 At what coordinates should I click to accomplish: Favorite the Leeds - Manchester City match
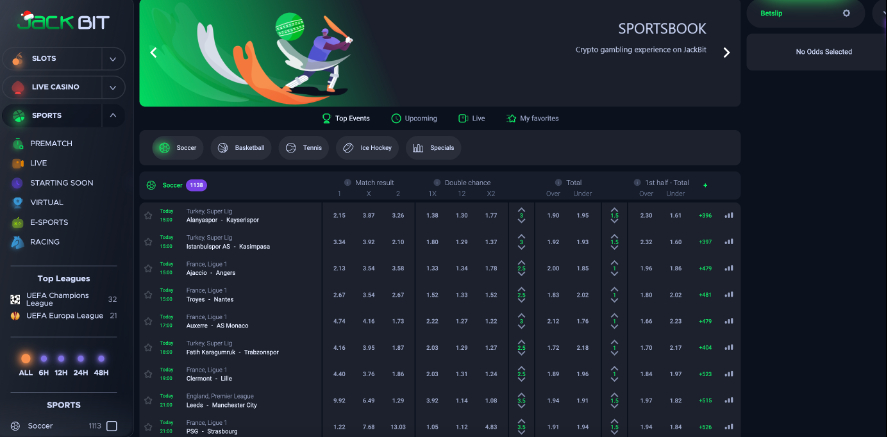pos(148,400)
